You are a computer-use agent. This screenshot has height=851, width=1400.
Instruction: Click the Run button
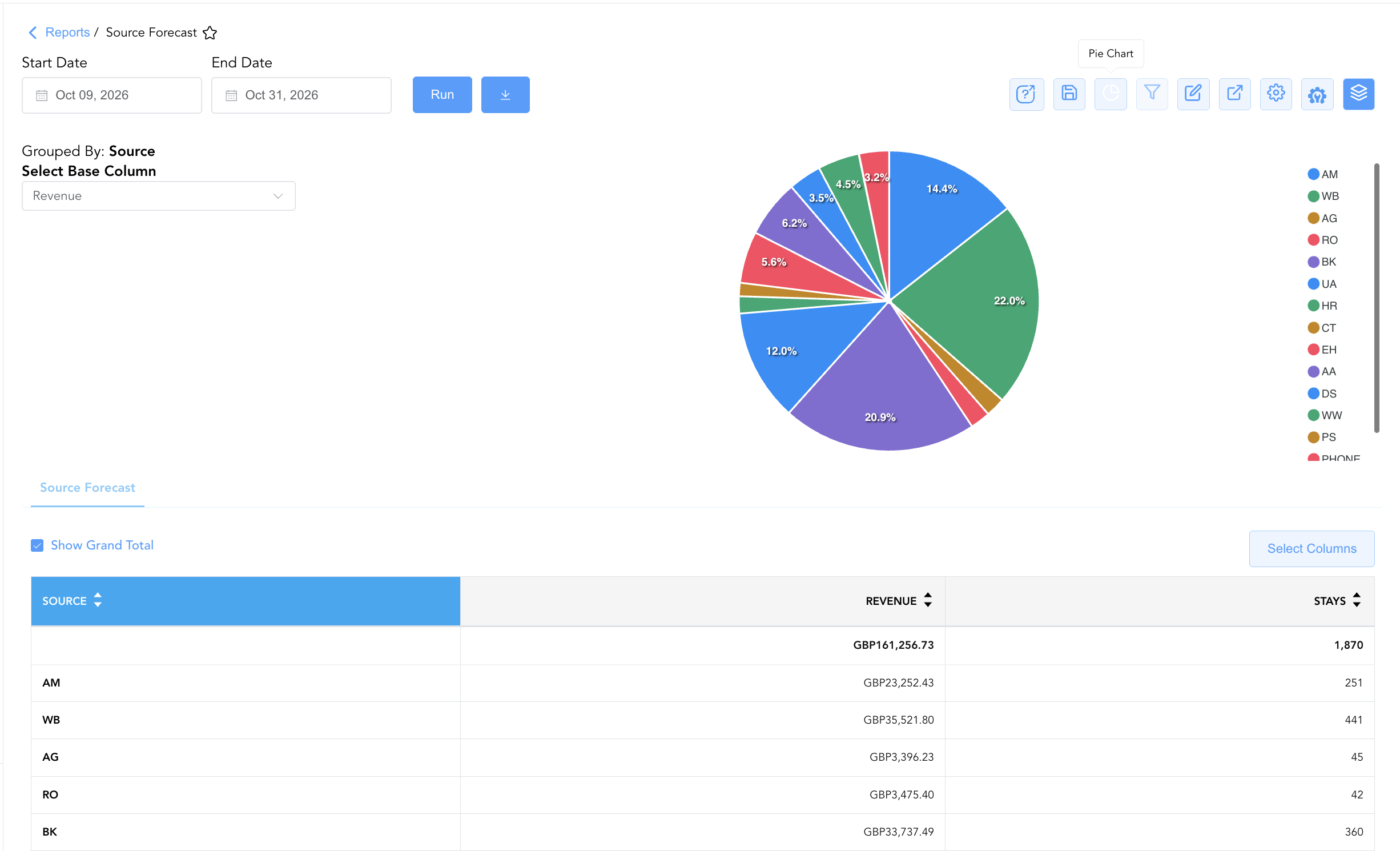[x=442, y=95]
